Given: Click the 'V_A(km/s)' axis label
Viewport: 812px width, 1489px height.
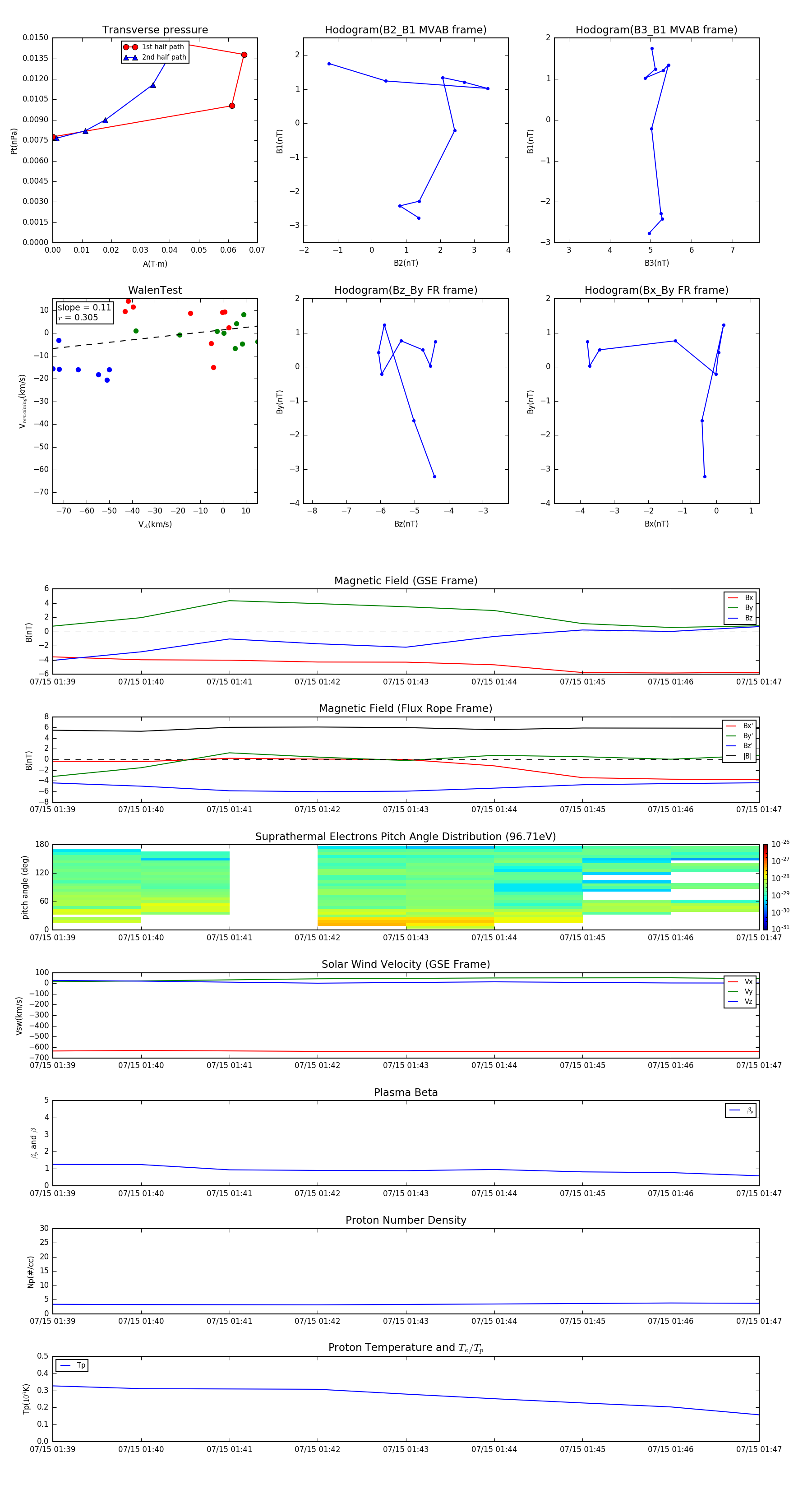Looking at the screenshot, I should (155, 524).
